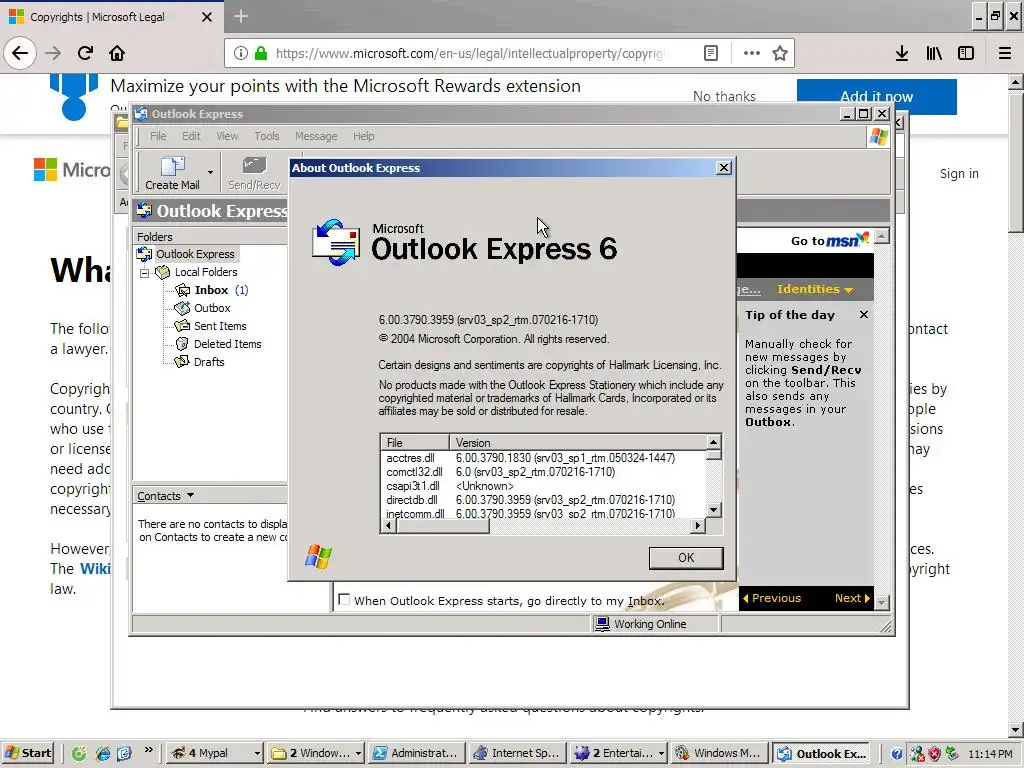Select the csapi3t1.dll row
Screen dimensions: 1024x768
(x=543, y=486)
